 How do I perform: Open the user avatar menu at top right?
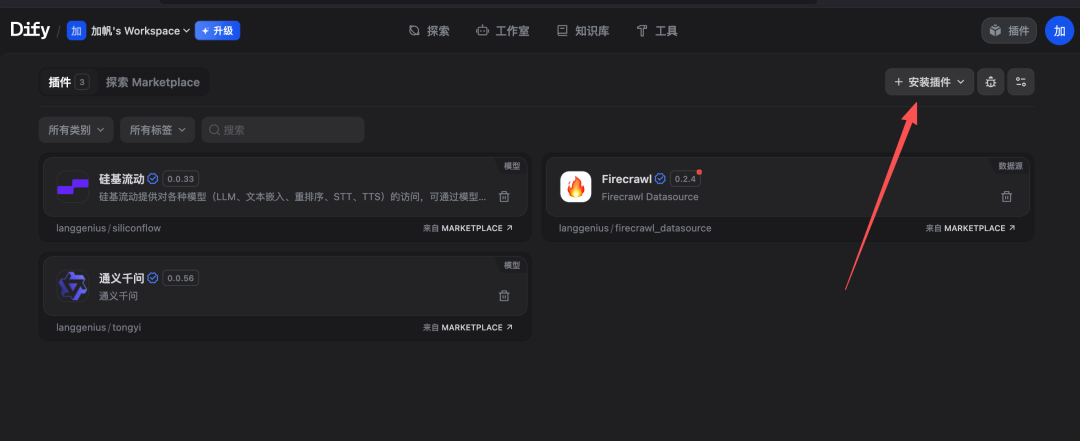coord(1059,31)
